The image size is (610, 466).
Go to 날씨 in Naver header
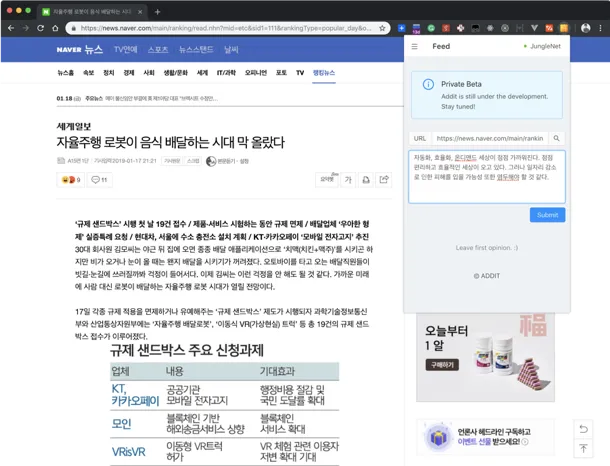[231, 49]
